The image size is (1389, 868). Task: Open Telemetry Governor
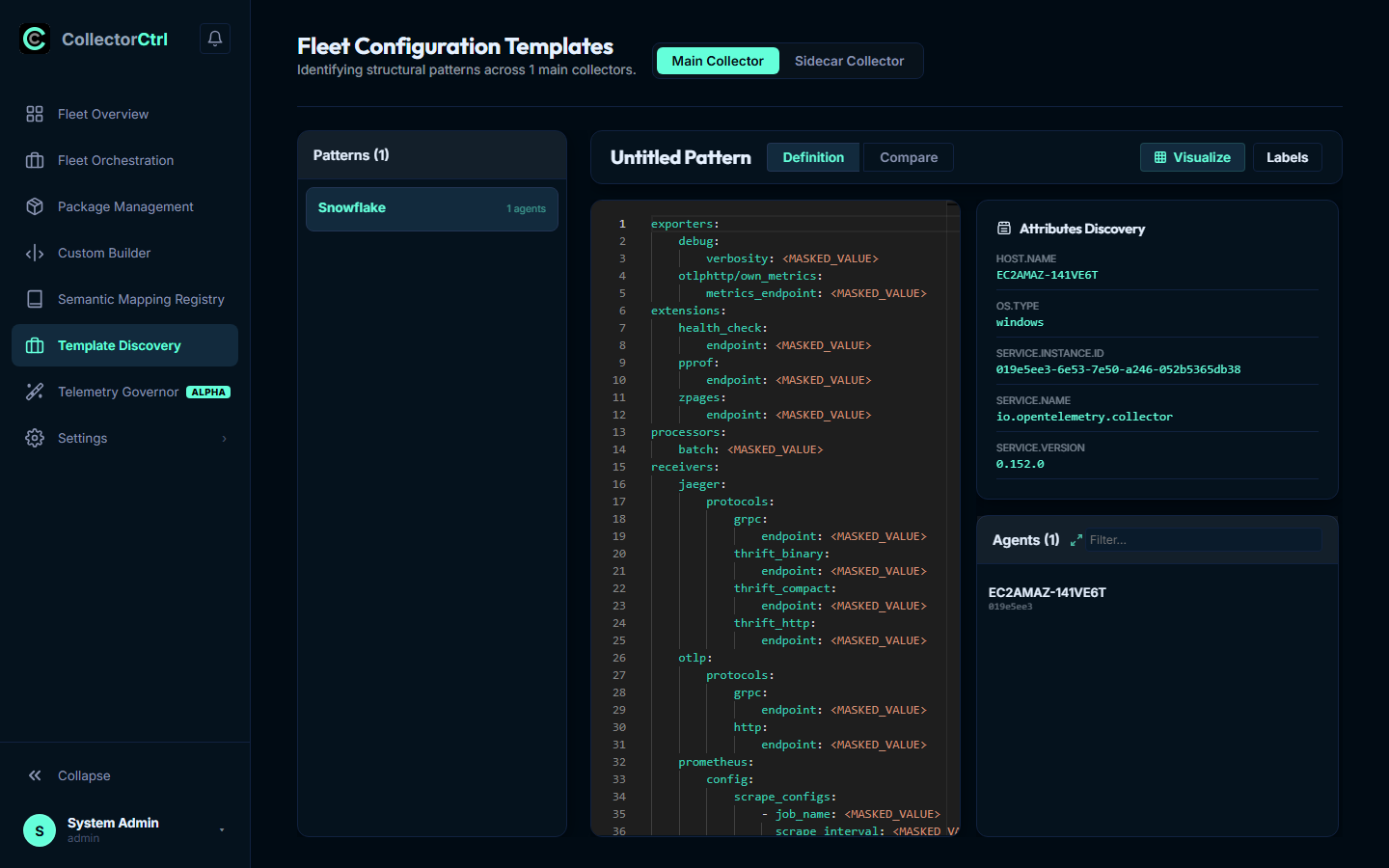pyautogui.click(x=124, y=392)
